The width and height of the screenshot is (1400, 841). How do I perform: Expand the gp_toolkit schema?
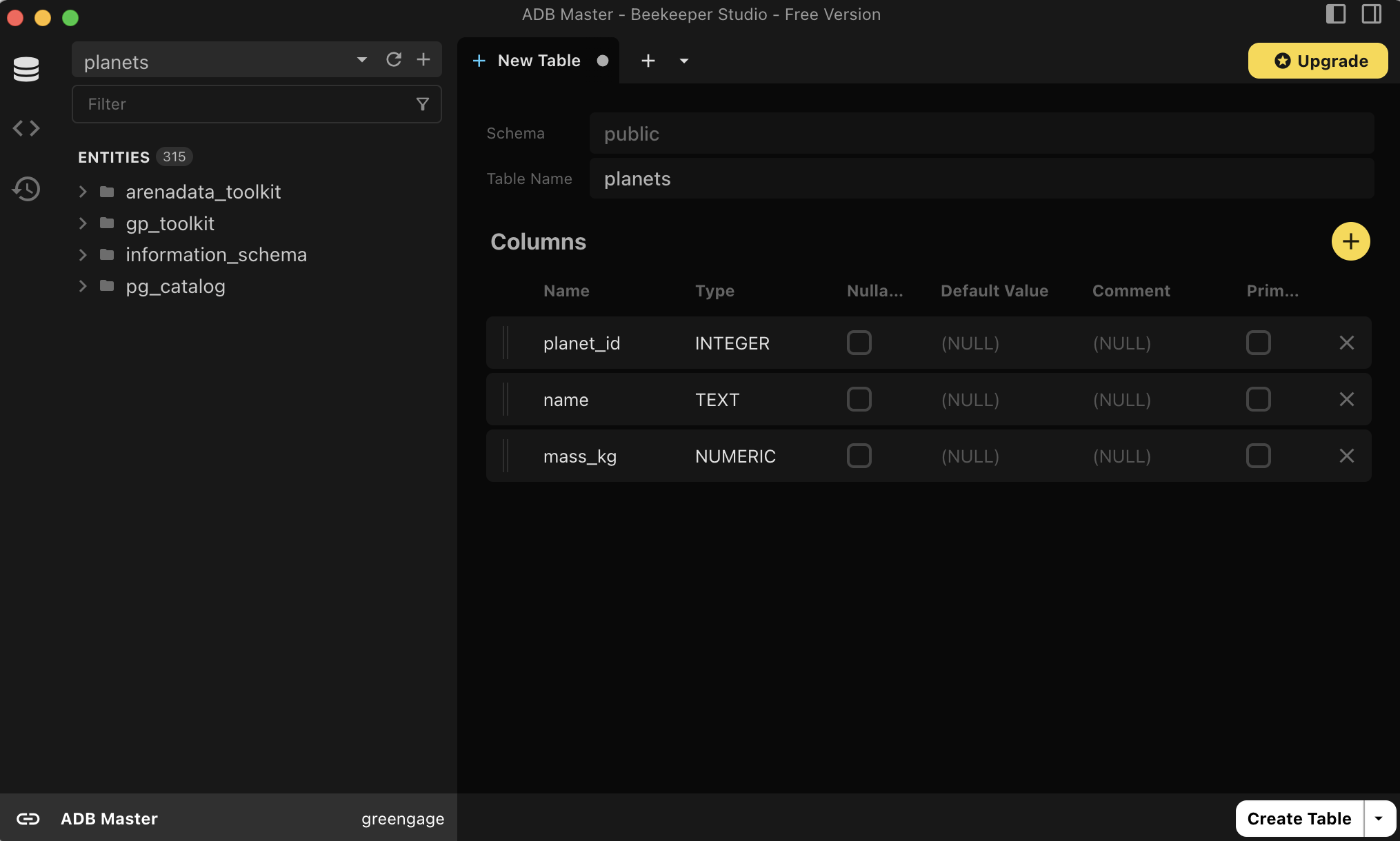pyautogui.click(x=83, y=223)
